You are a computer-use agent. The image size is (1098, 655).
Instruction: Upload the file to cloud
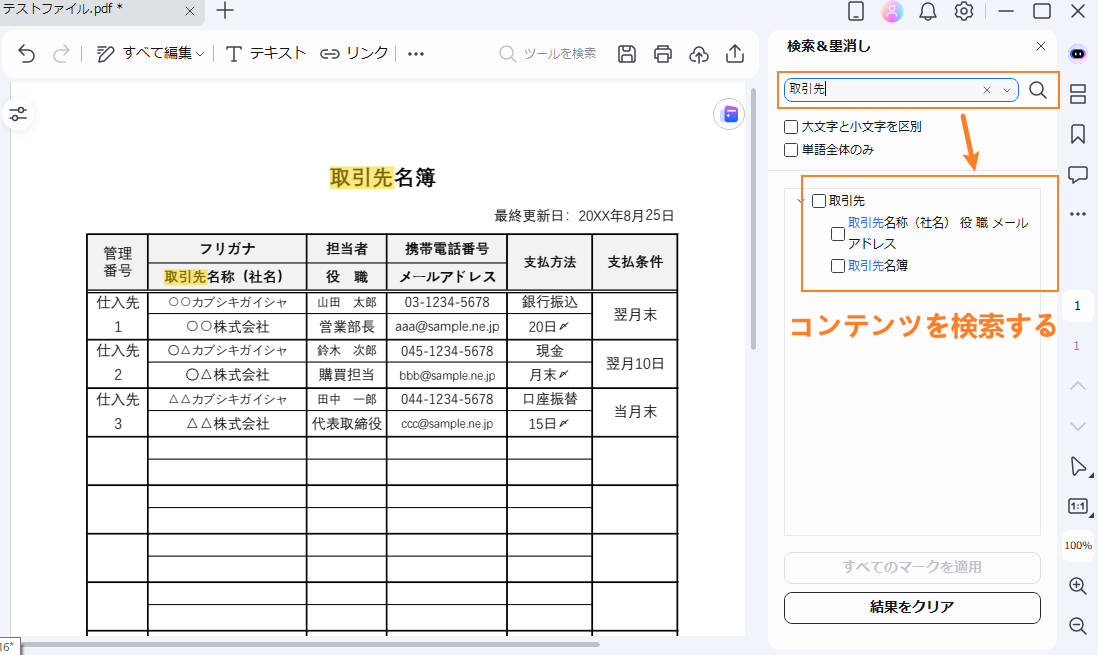coord(699,54)
